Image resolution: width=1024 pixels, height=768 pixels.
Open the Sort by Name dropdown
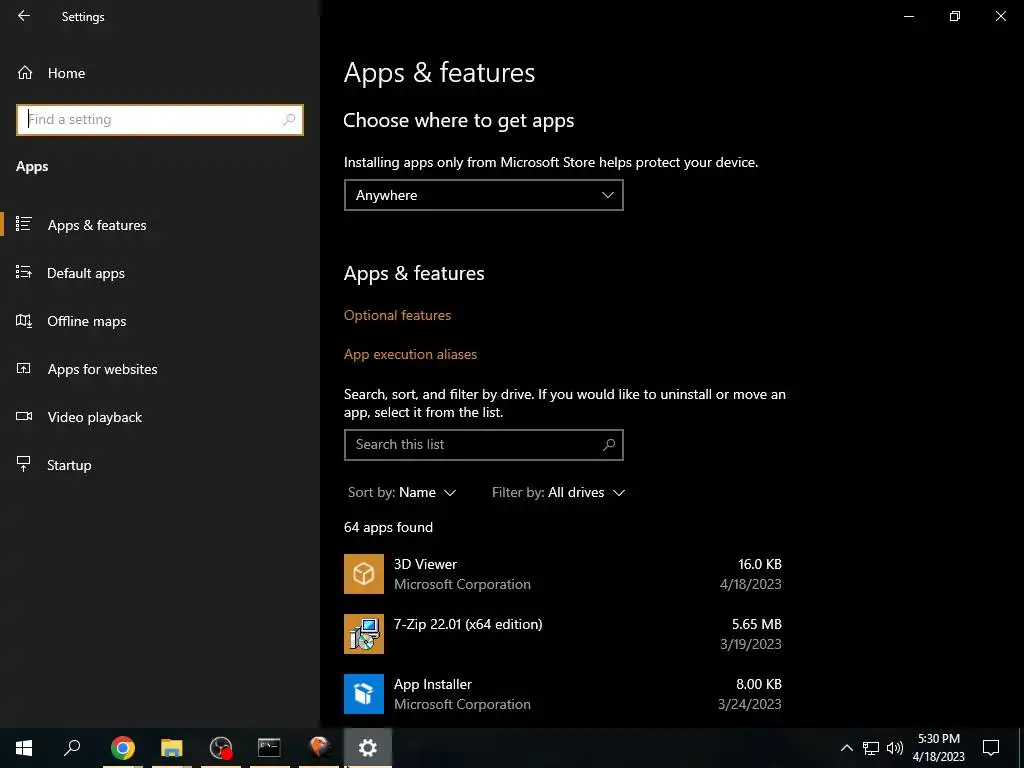tap(402, 492)
